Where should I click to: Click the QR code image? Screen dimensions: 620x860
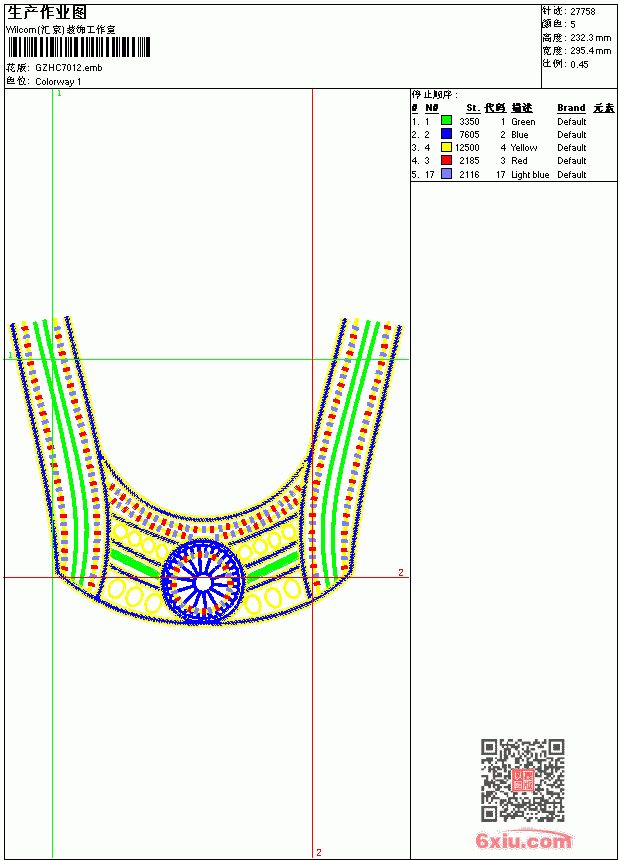[x=523, y=780]
